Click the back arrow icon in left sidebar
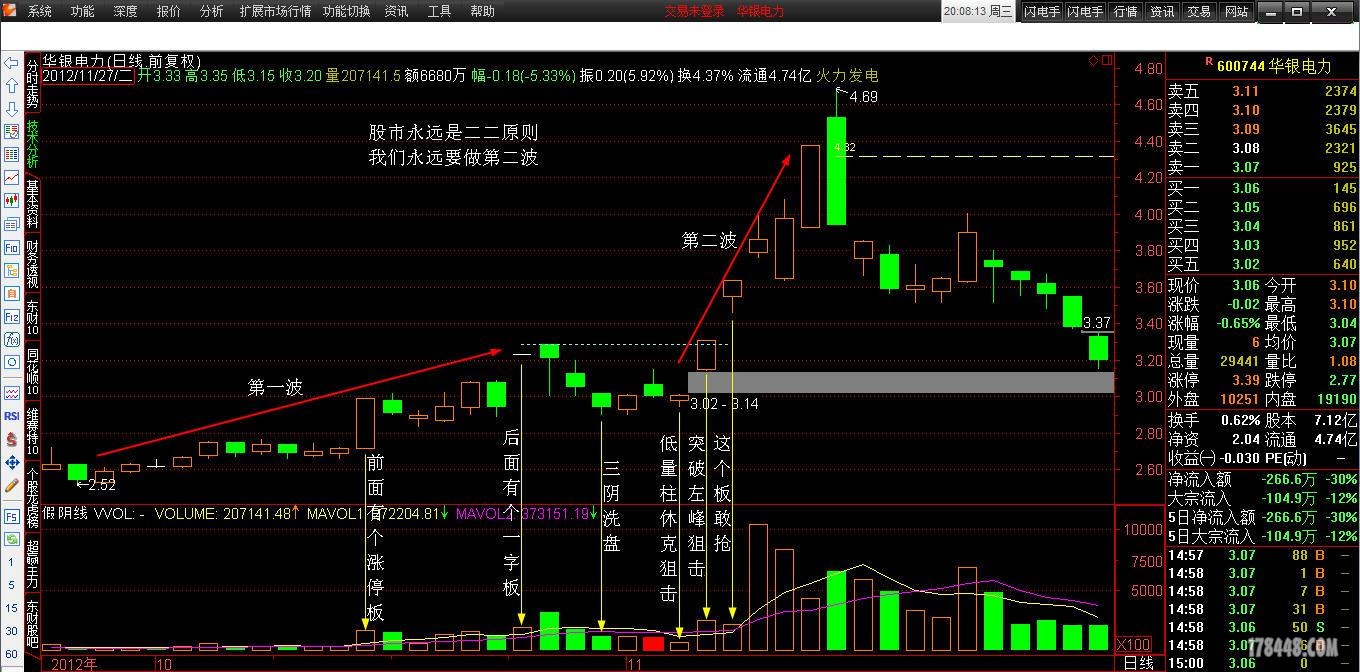This screenshot has height=672, width=1360. [12, 63]
